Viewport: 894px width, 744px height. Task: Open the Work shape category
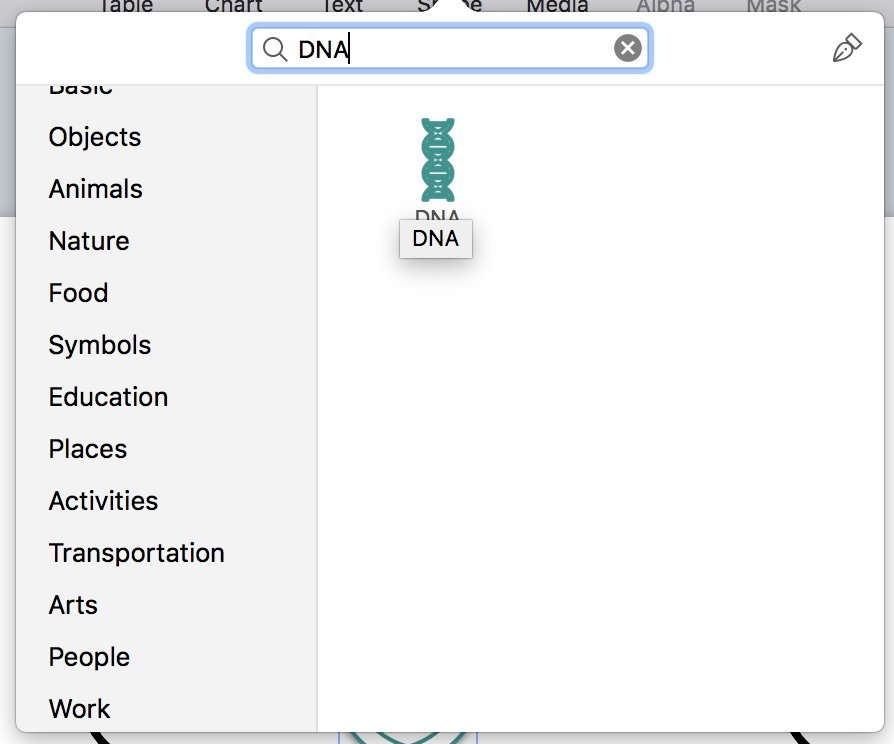click(79, 709)
